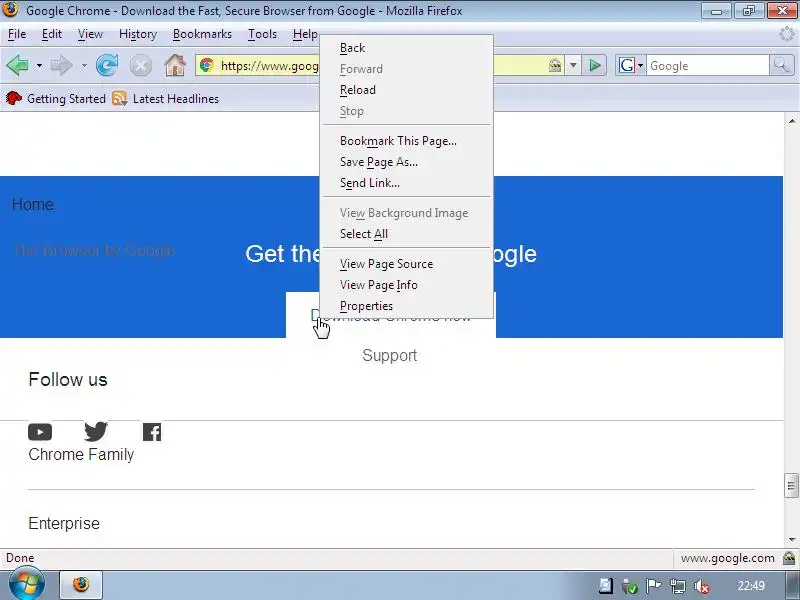Choose Properties in the context menu
The image size is (800, 600).
point(407,306)
